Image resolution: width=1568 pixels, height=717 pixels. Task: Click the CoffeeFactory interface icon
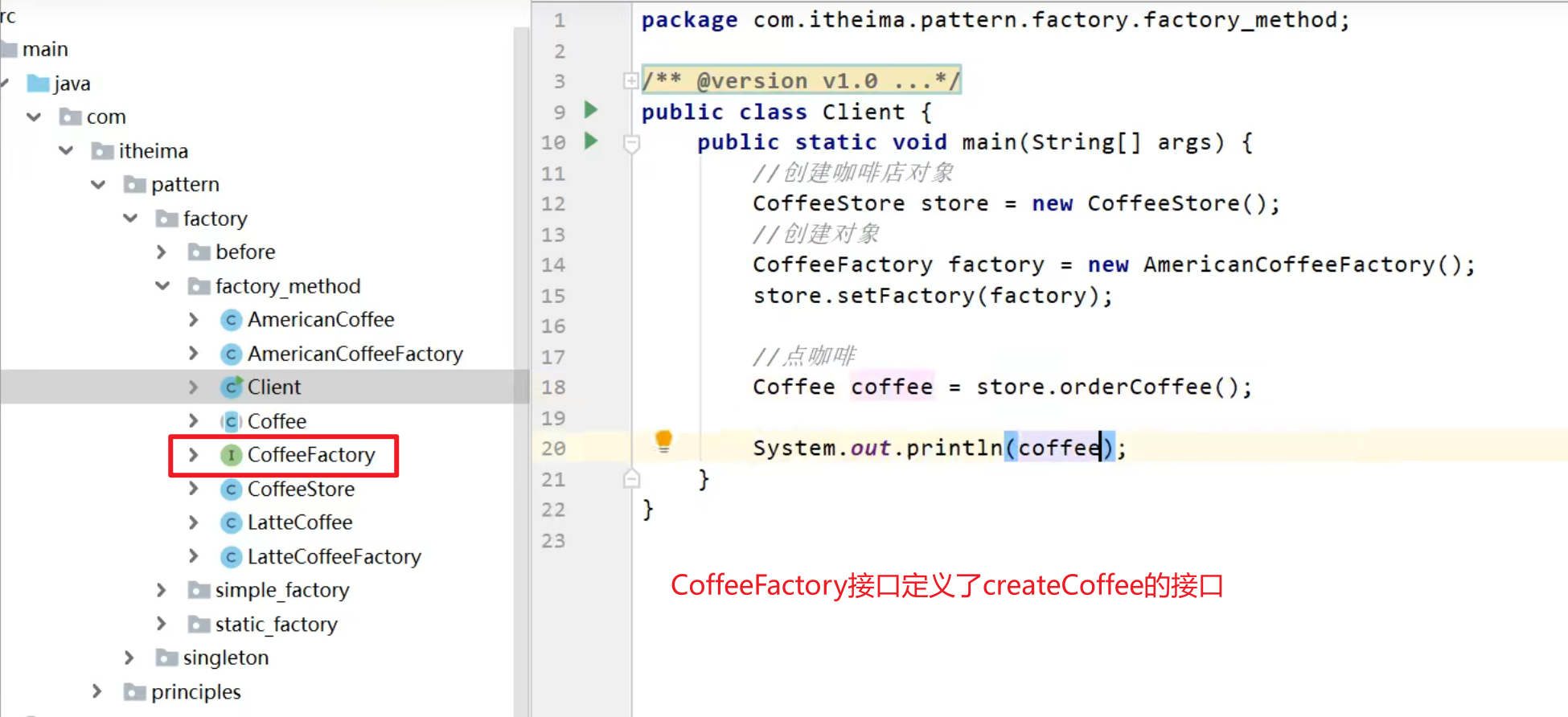coord(232,455)
